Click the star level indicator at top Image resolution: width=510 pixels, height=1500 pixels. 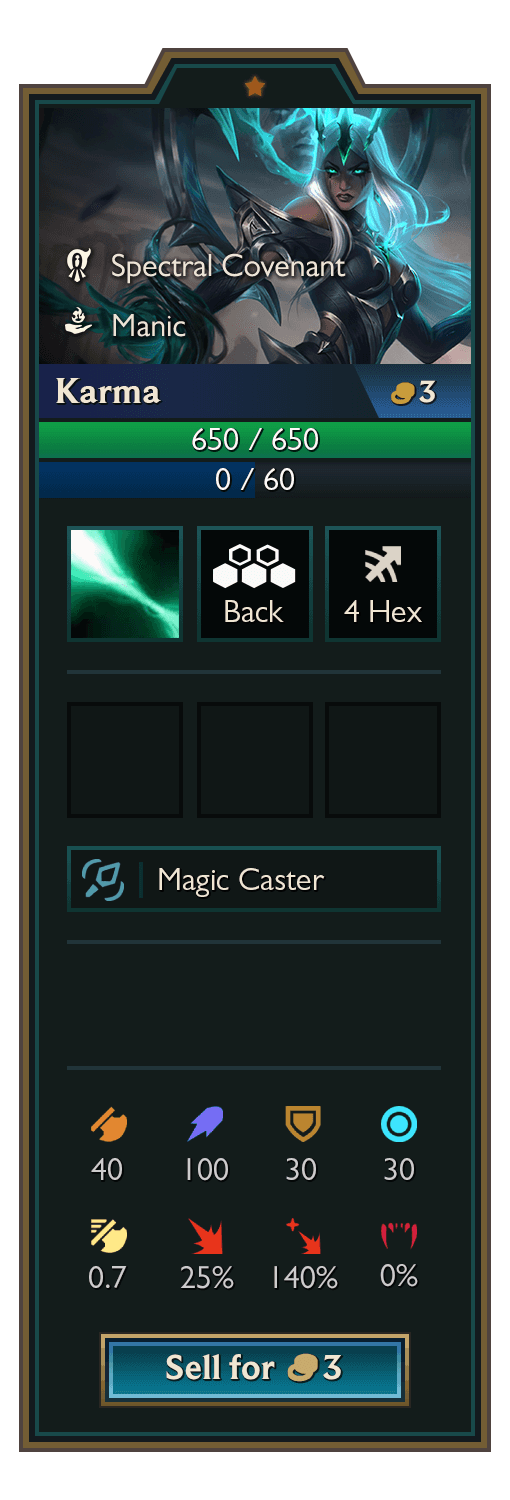click(255, 87)
